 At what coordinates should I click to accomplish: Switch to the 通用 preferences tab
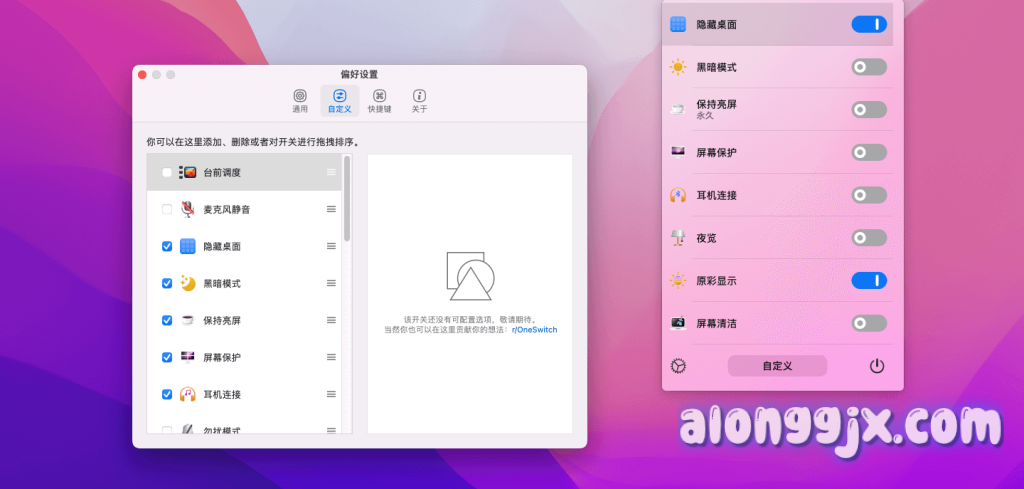click(300, 101)
